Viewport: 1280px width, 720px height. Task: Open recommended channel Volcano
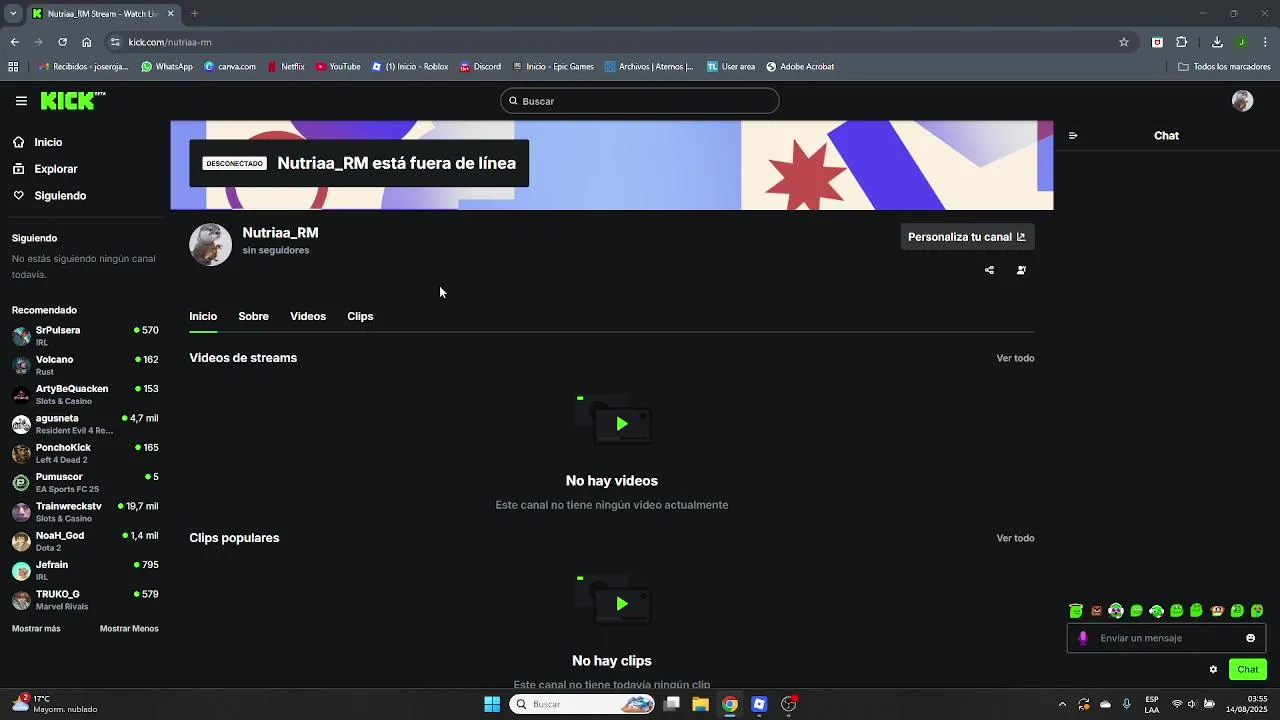pos(85,365)
